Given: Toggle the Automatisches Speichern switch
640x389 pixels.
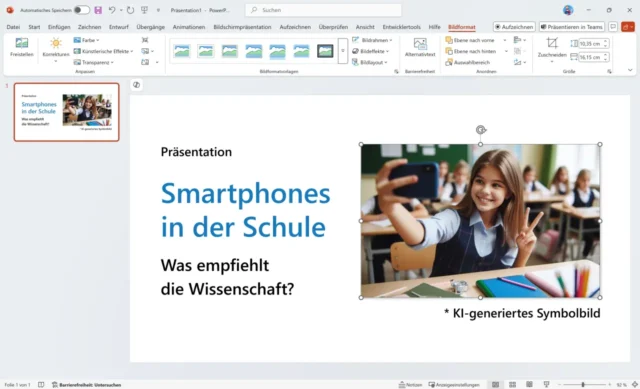Looking at the screenshot, I should tap(82, 10).
